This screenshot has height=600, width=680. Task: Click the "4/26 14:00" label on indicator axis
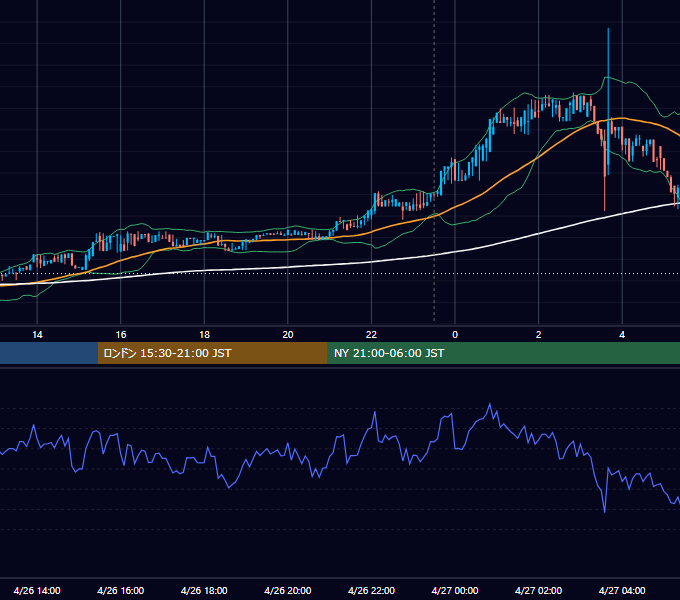click(x=37, y=590)
